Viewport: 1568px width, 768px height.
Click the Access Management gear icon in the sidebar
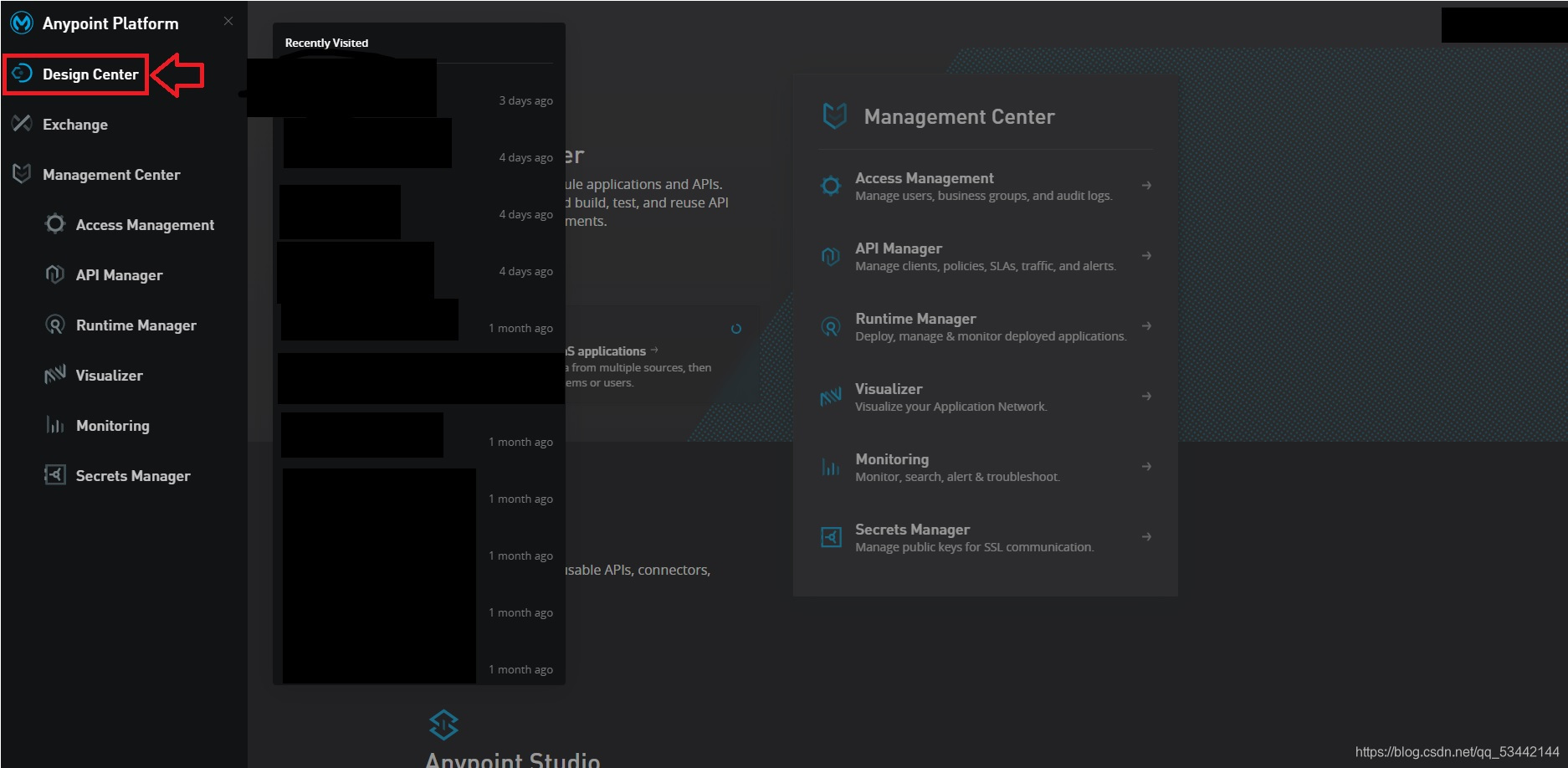(x=55, y=223)
